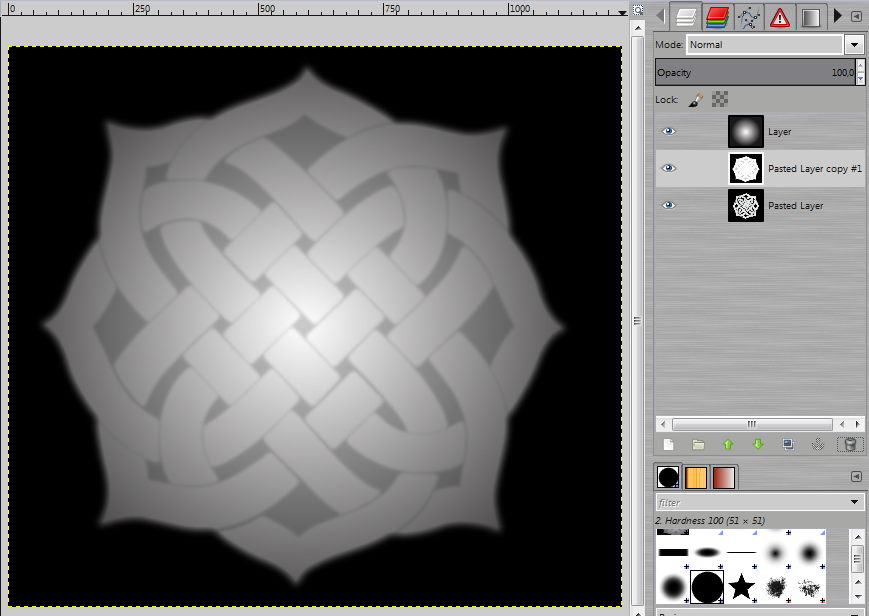Image resolution: width=869 pixels, height=616 pixels.
Task: Select the sparse splatter brush in bottom row
Action: 810,588
